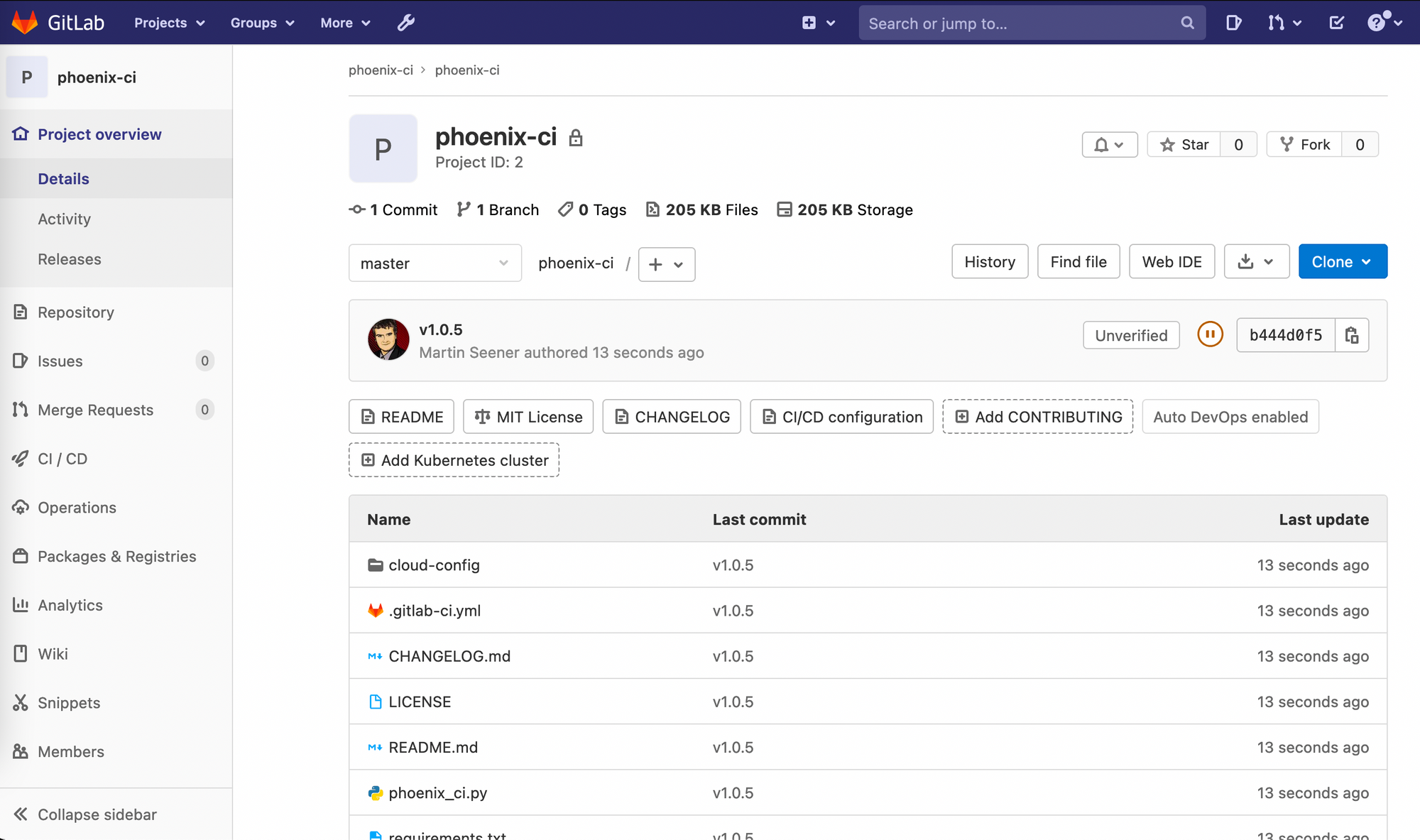Viewport: 1420px width, 840px height.
Task: Open the More menu in navbar
Action: click(x=345, y=23)
